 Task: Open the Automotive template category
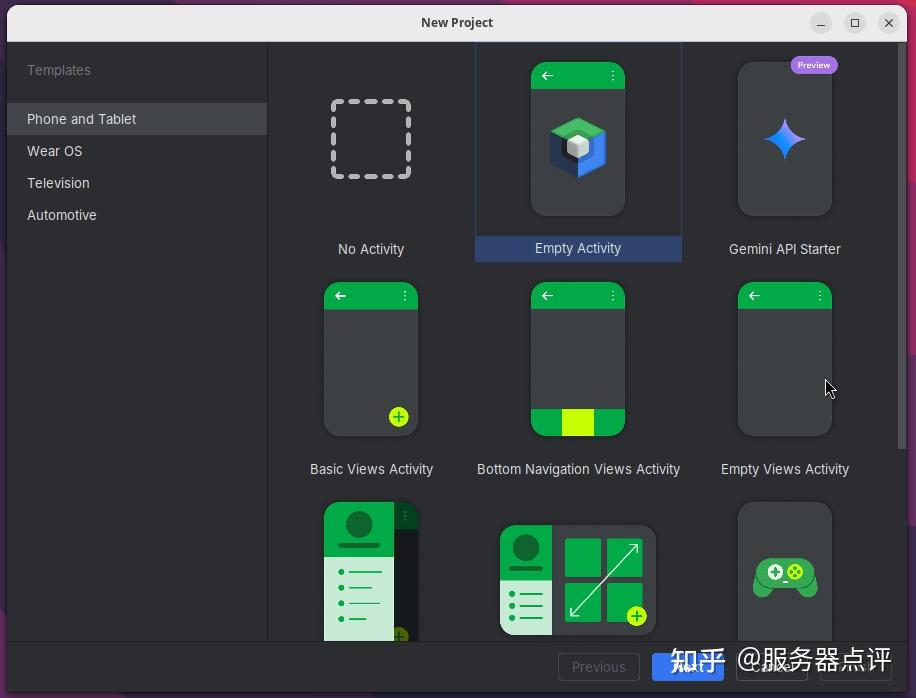tap(61, 215)
